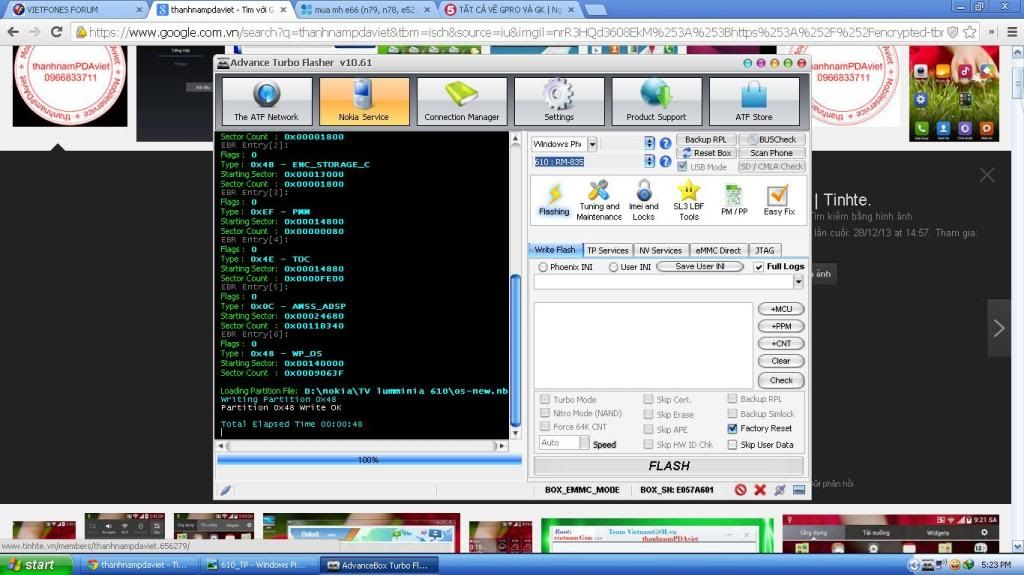Open Product Support section
1024x575 pixels.
point(656,101)
